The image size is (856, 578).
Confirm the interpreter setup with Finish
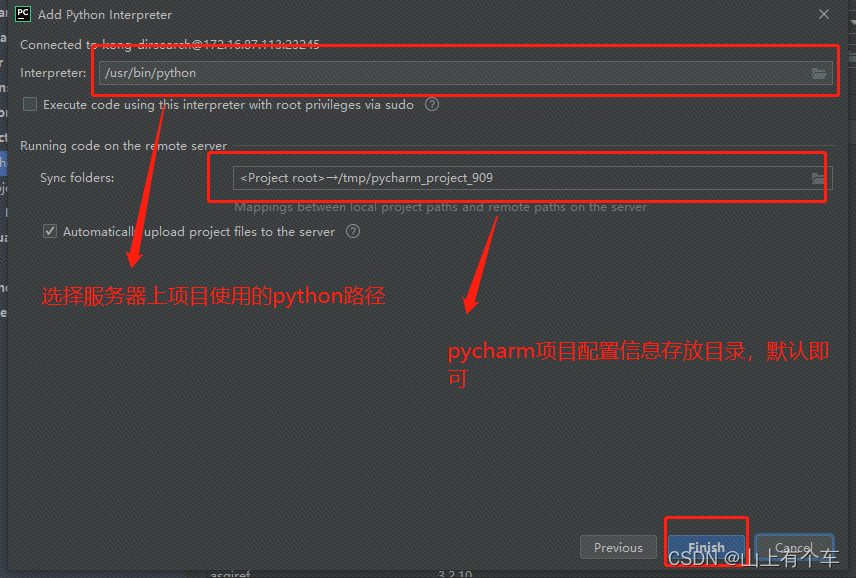(706, 547)
